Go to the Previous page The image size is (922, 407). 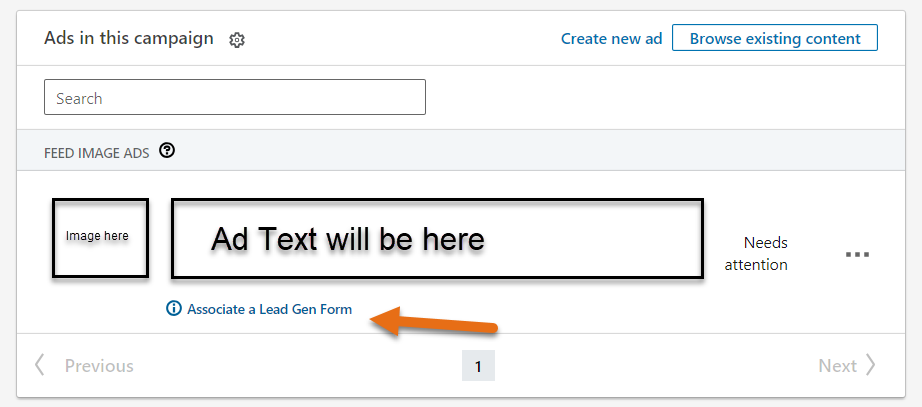pos(98,366)
